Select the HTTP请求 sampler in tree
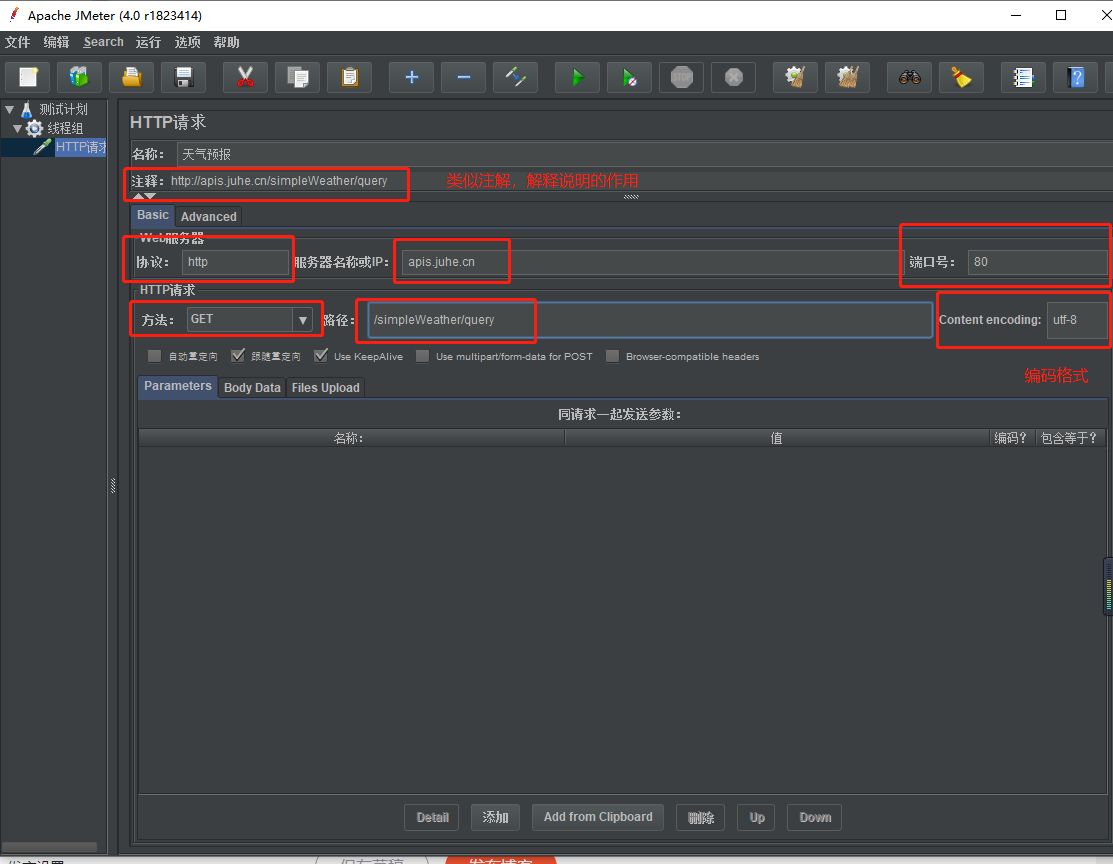Image resolution: width=1113 pixels, height=864 pixels. (80, 147)
